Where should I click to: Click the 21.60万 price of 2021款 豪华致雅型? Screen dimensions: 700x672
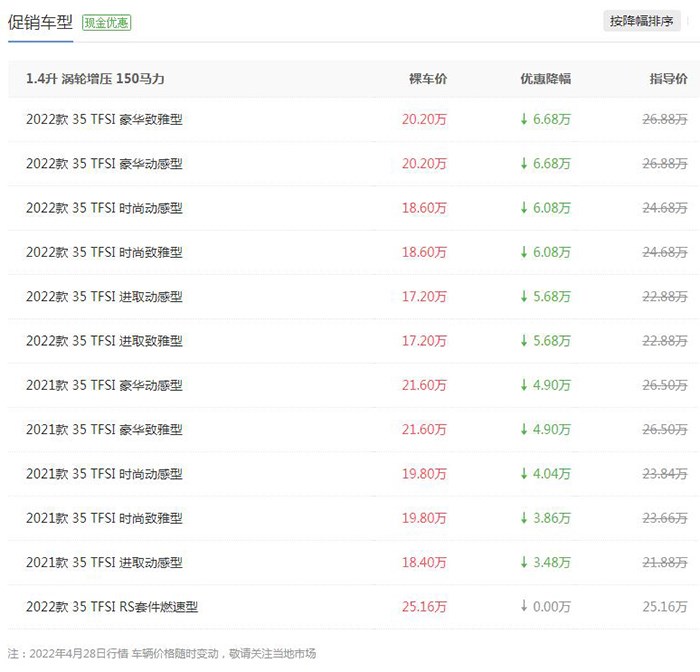coord(424,429)
